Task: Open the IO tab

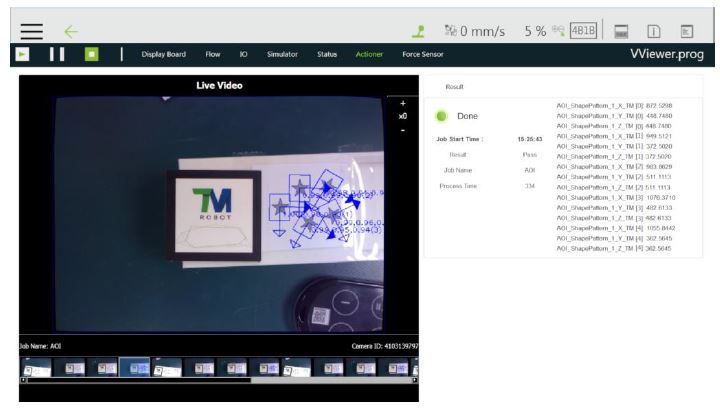Action: click(x=243, y=54)
